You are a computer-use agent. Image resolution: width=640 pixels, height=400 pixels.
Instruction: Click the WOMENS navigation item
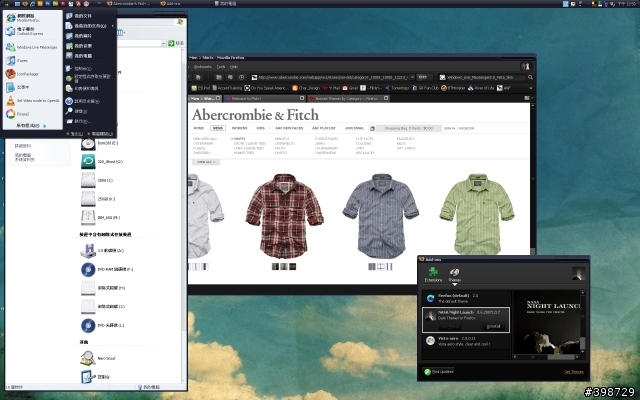(240, 128)
